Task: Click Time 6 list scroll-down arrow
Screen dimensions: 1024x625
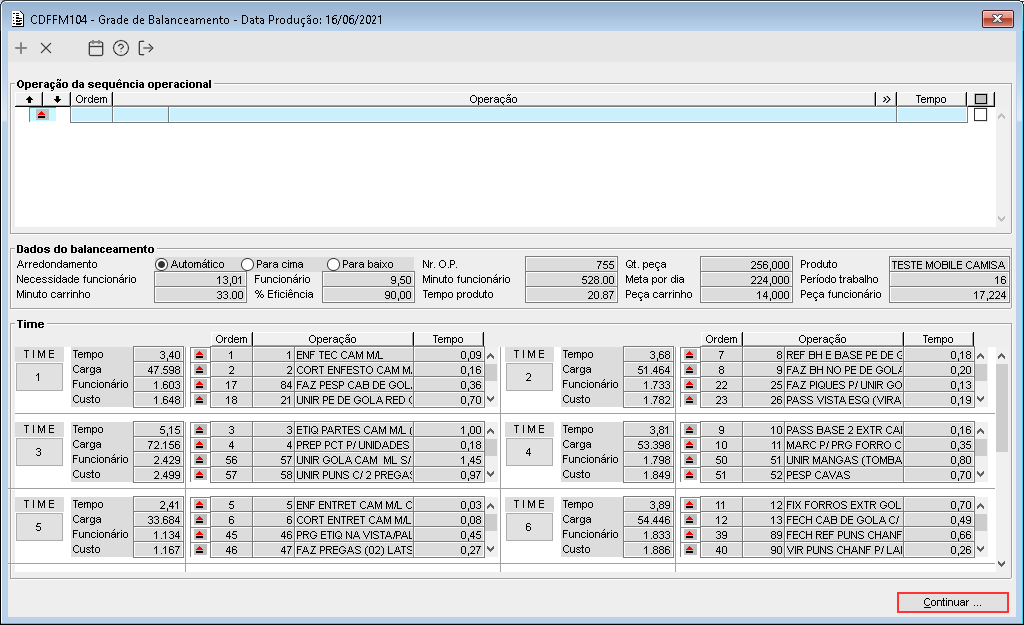Action: coord(981,549)
